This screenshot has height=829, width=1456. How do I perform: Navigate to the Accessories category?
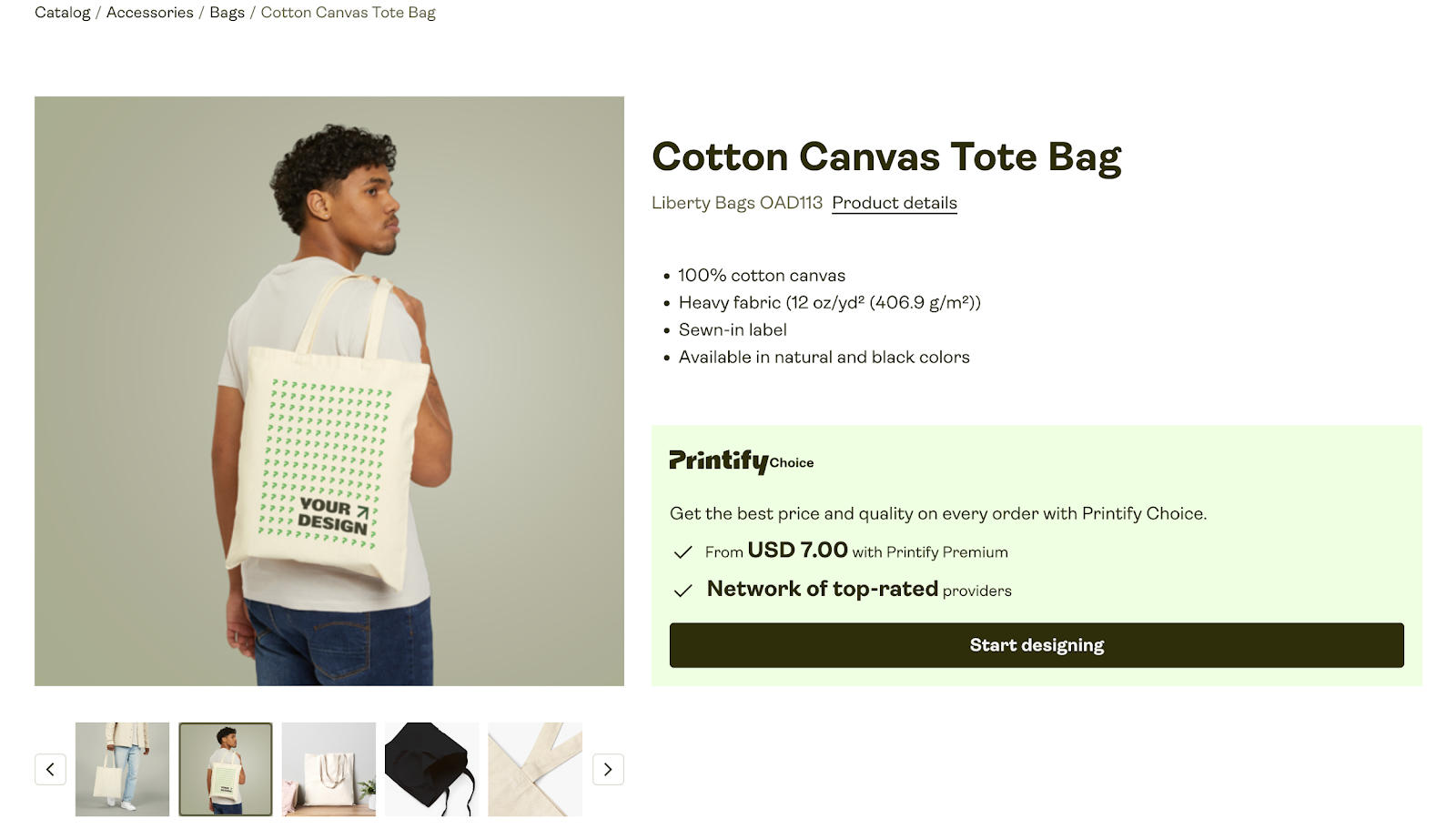tap(149, 12)
